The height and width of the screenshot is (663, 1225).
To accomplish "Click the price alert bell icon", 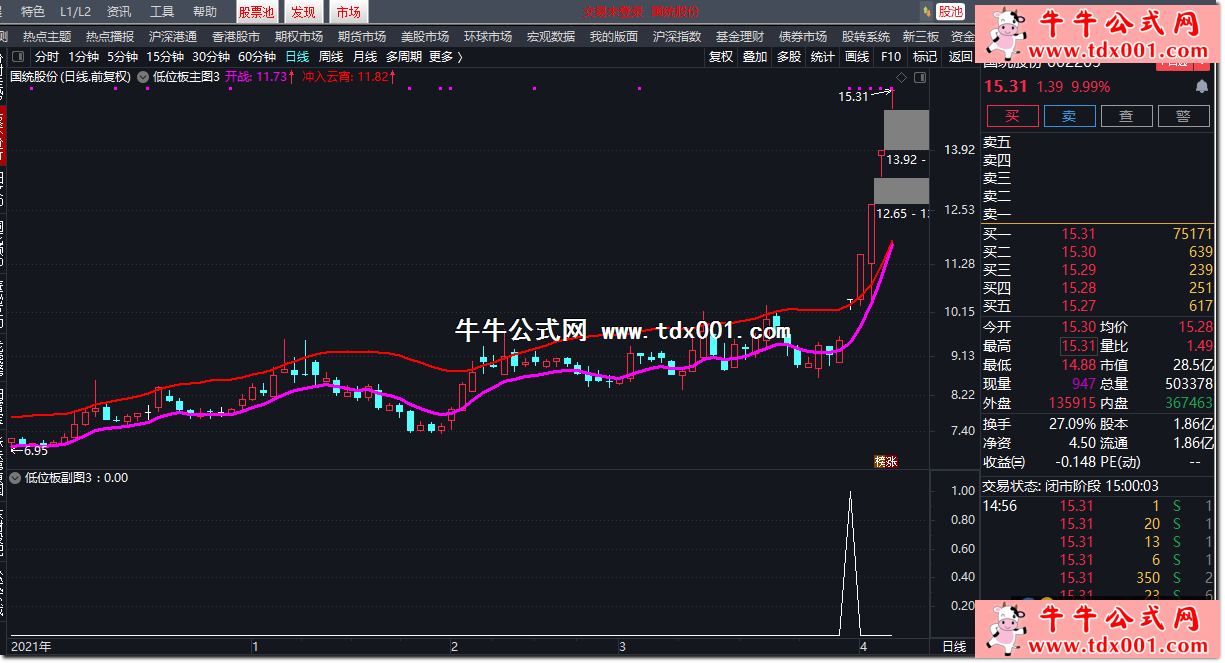I will pos(1201,87).
